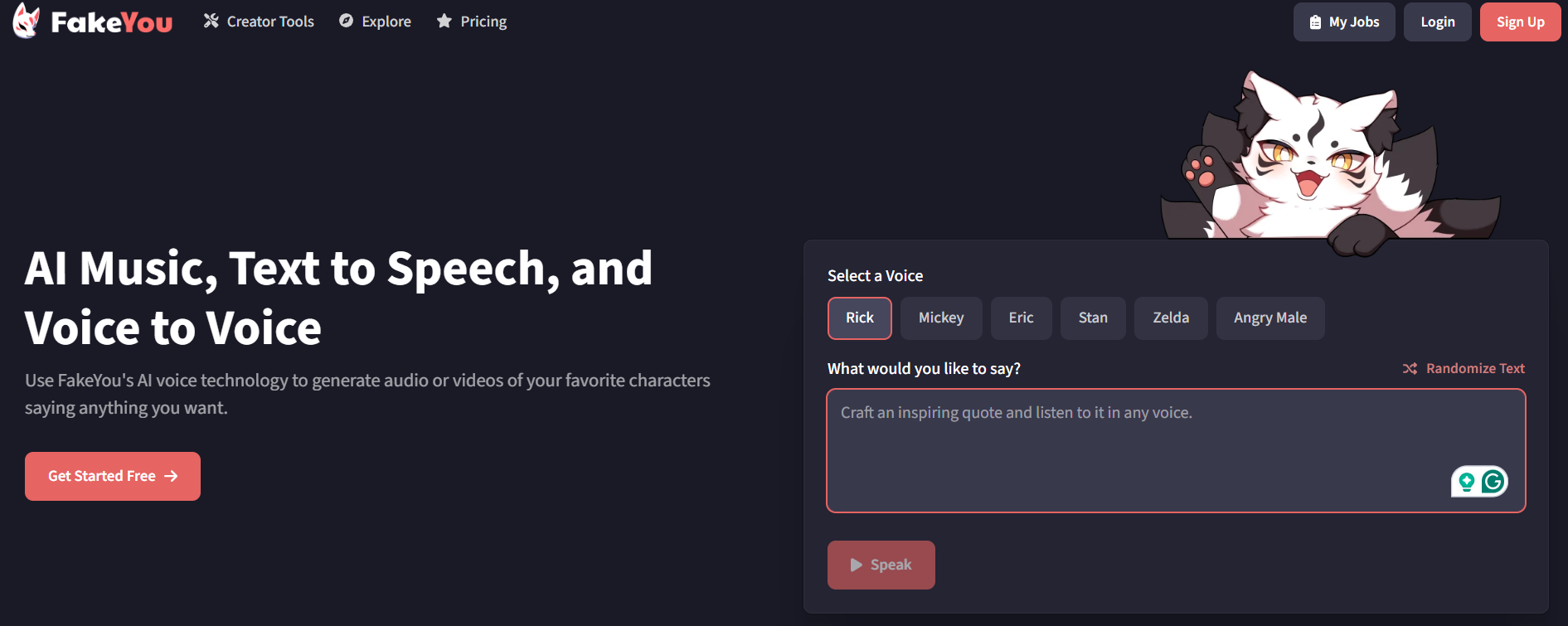Pick the Angry Male voice
The image size is (1568, 626).
[x=1269, y=318]
